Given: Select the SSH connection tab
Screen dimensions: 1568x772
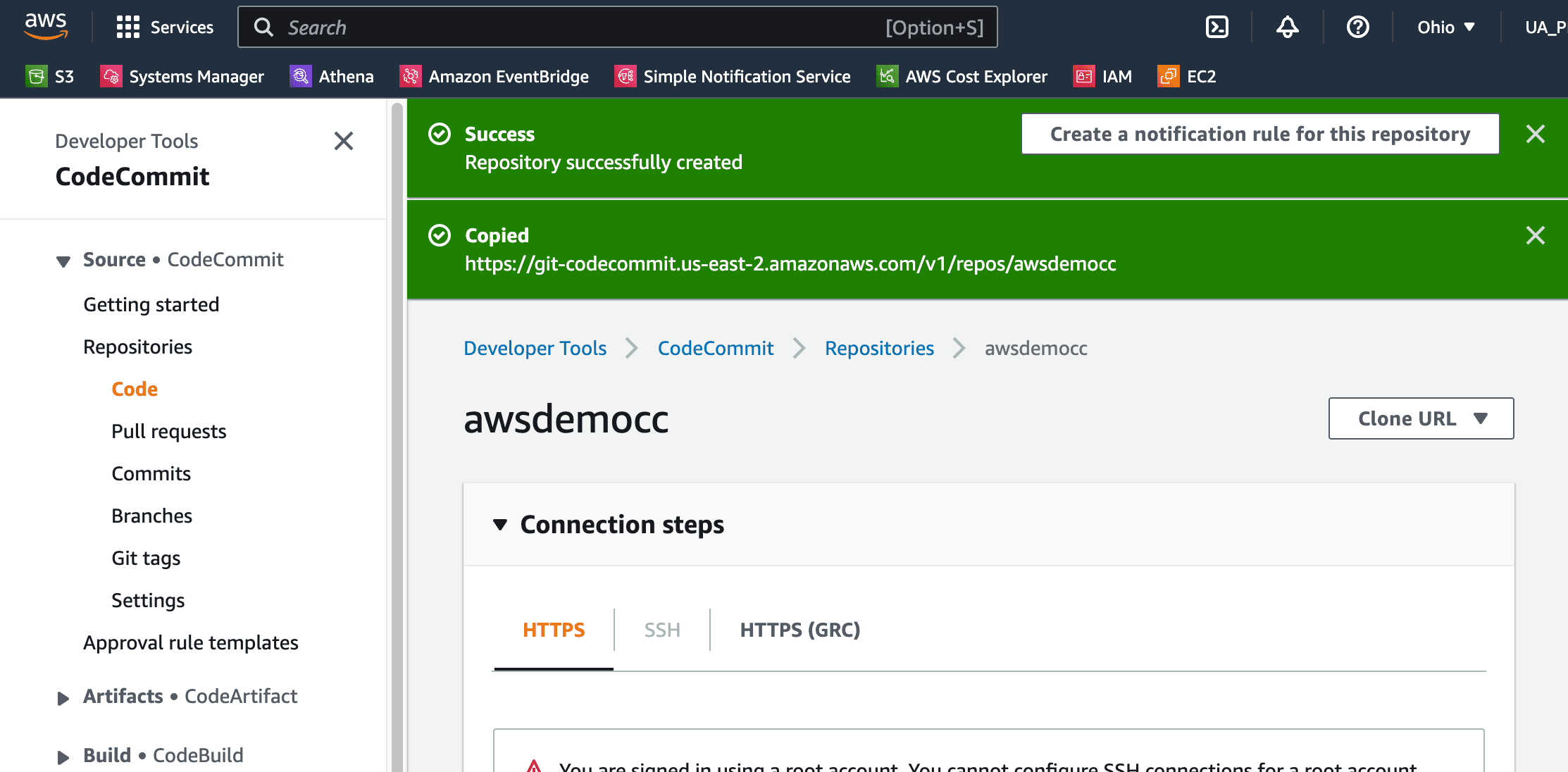Looking at the screenshot, I should (661, 629).
